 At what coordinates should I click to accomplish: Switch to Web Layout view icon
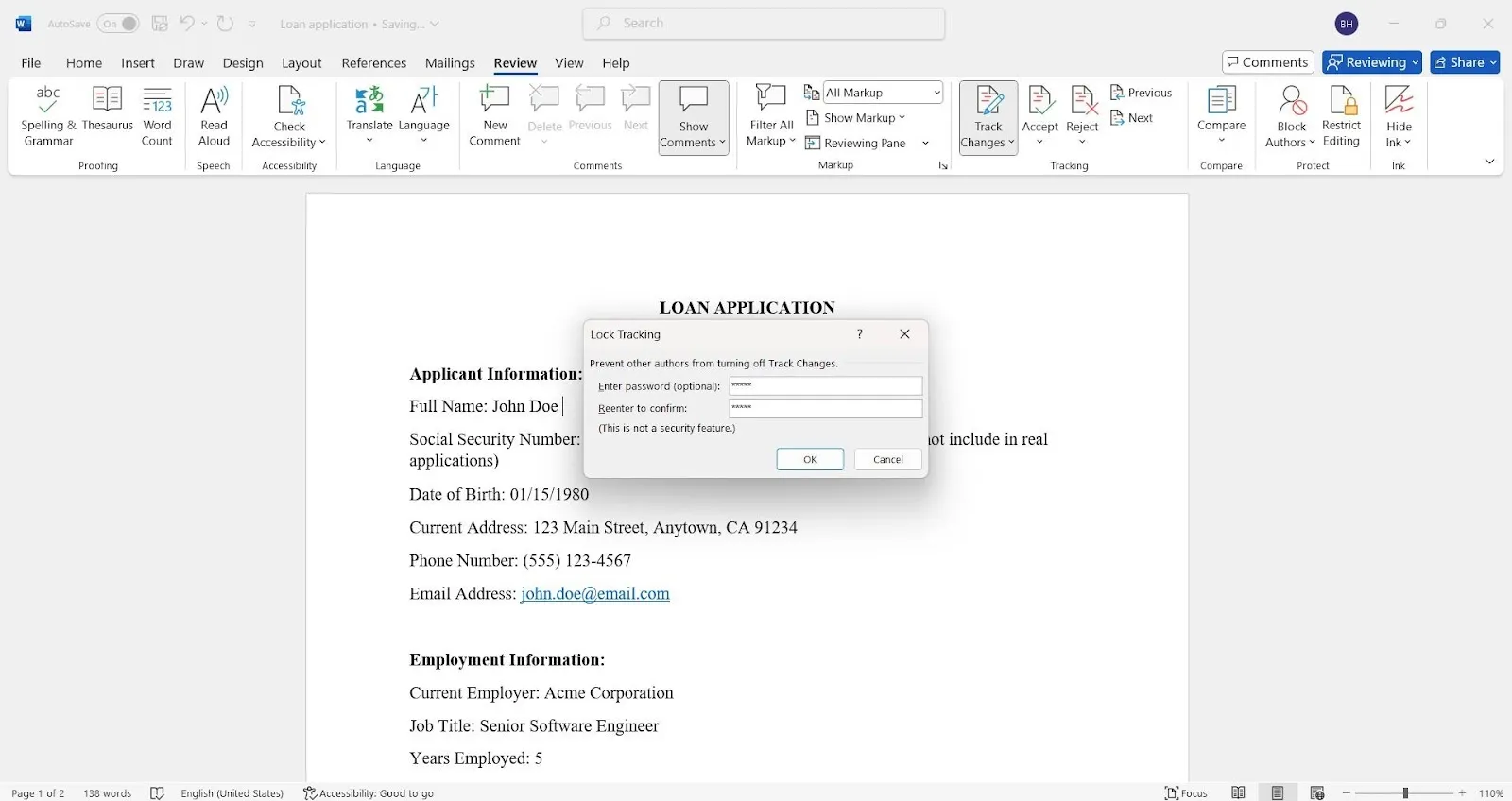tap(1317, 792)
